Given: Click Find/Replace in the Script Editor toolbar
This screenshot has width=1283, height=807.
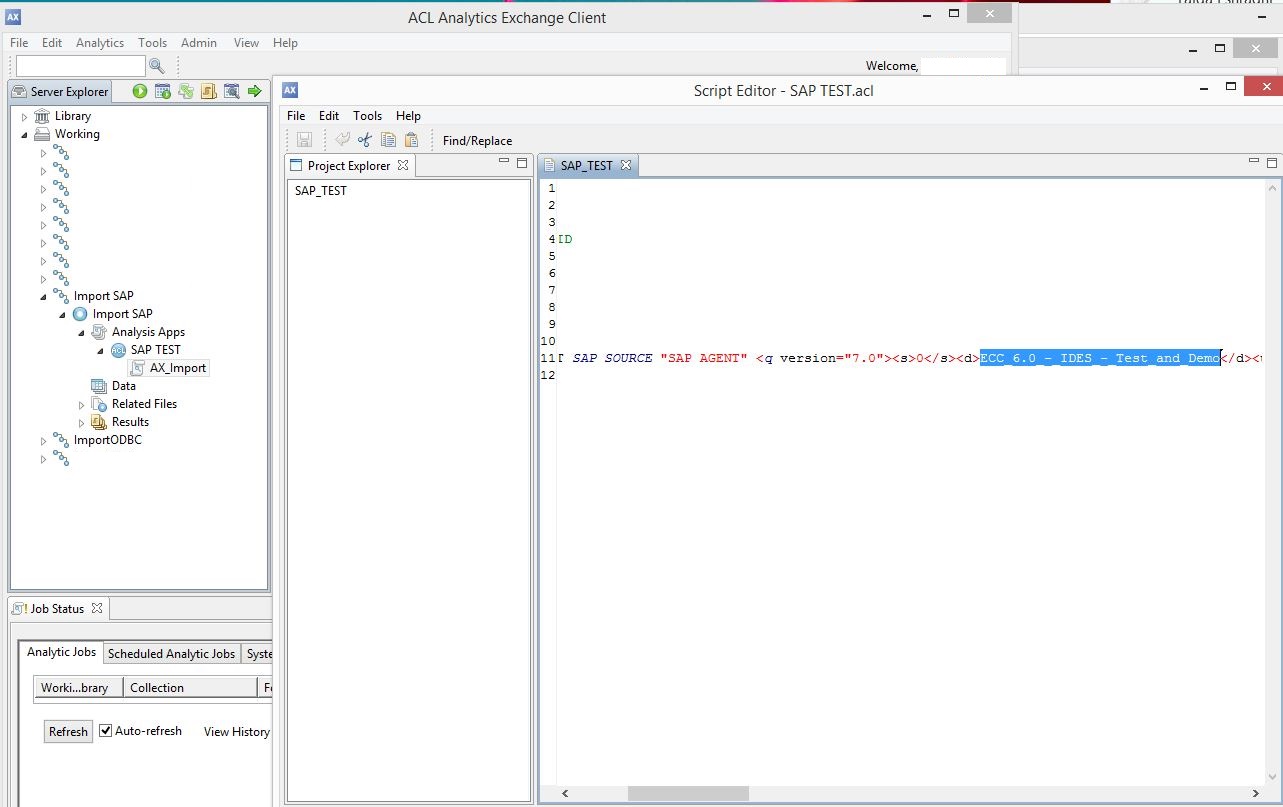Looking at the screenshot, I should [477, 141].
